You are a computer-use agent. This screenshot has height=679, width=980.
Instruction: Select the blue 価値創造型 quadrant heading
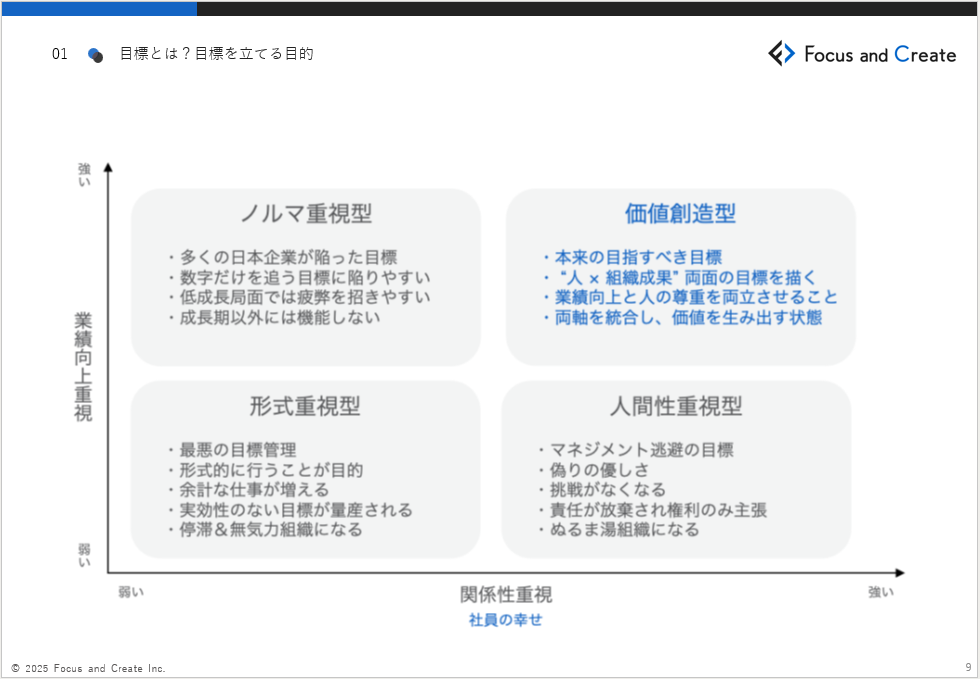pyautogui.click(x=680, y=213)
